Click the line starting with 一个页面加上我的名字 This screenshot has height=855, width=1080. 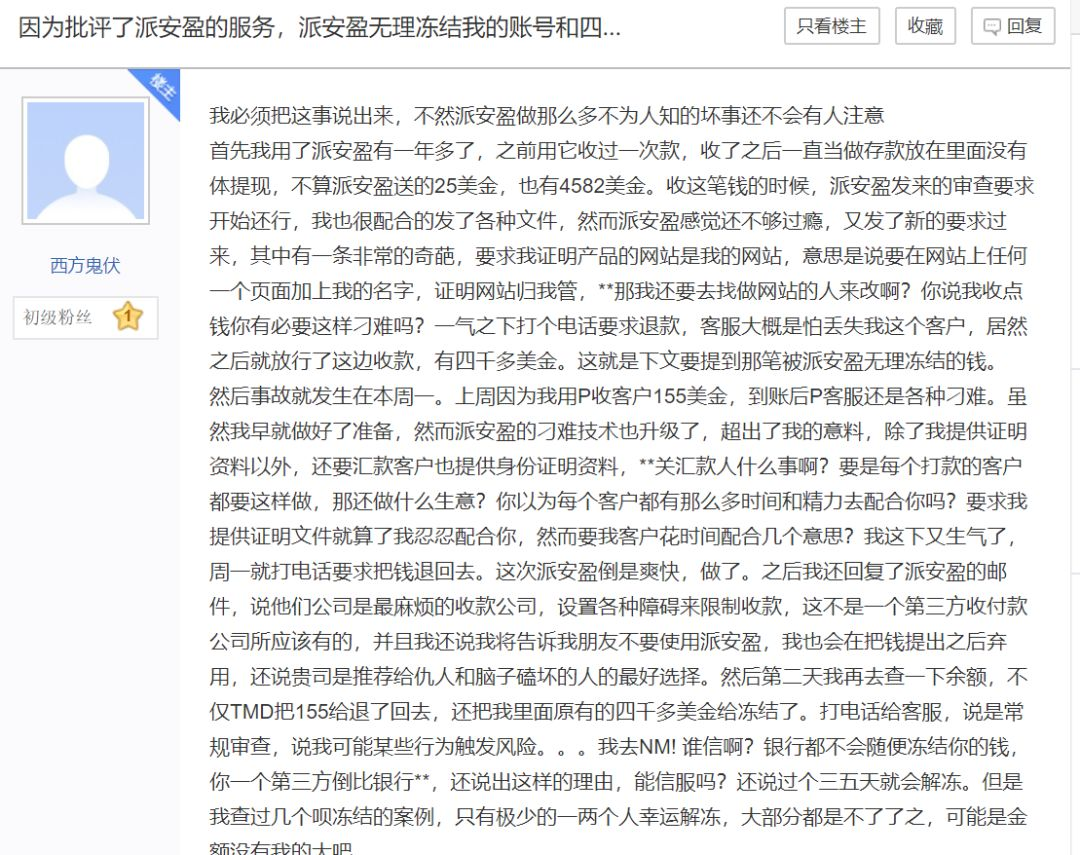point(616,291)
